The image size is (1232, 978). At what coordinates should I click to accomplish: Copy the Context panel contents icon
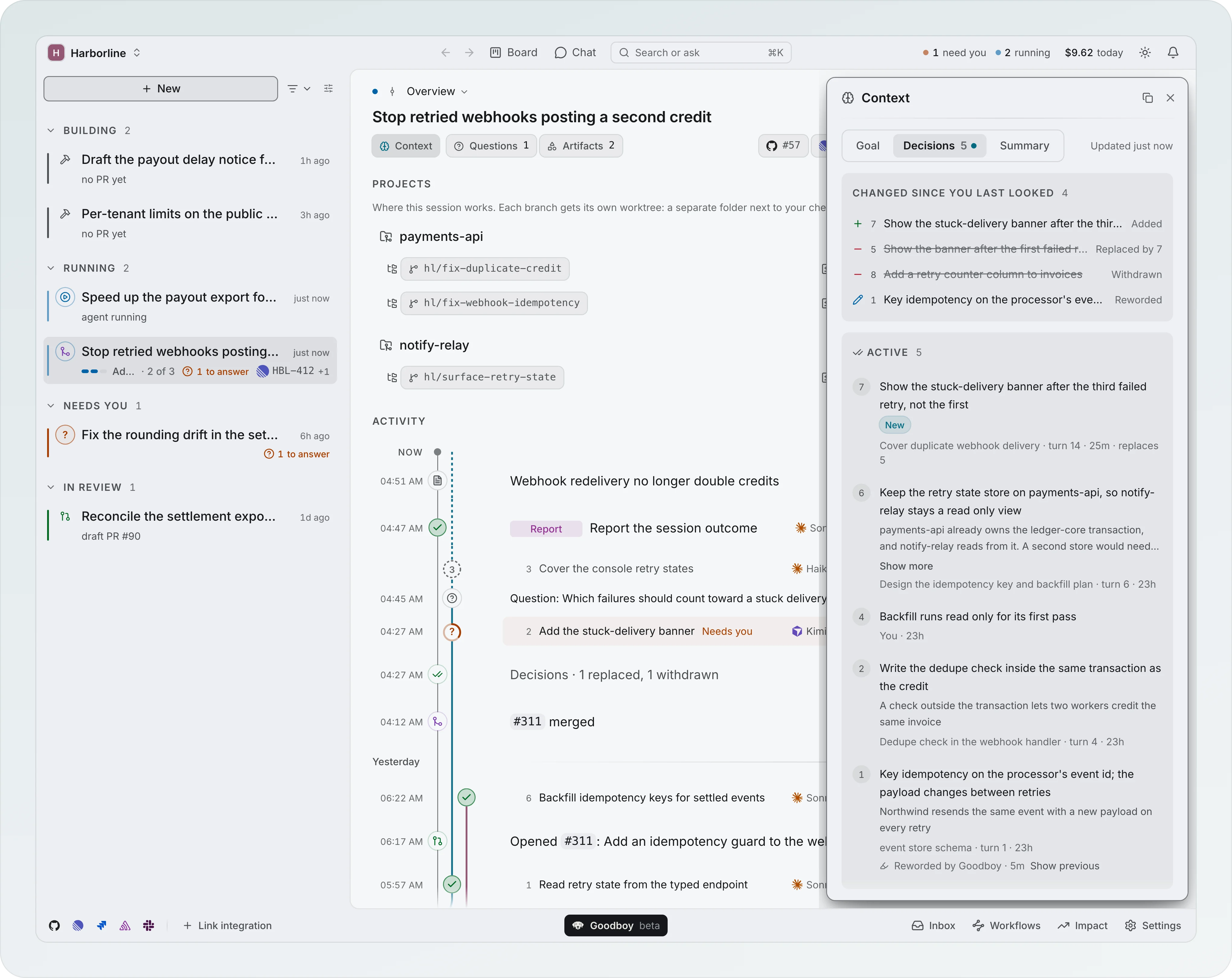click(x=1147, y=98)
